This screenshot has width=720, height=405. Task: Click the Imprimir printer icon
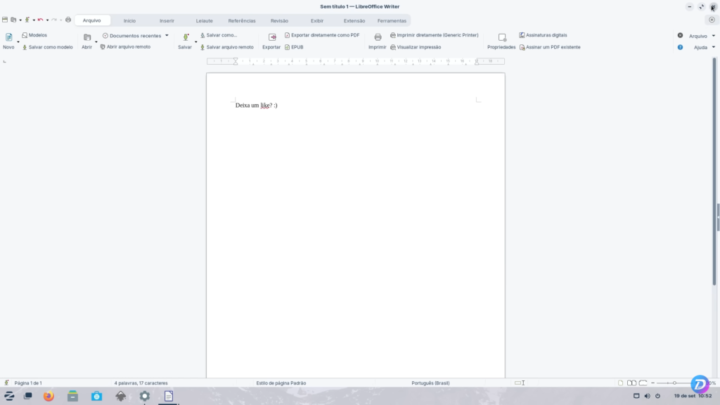pyautogui.click(x=377, y=38)
